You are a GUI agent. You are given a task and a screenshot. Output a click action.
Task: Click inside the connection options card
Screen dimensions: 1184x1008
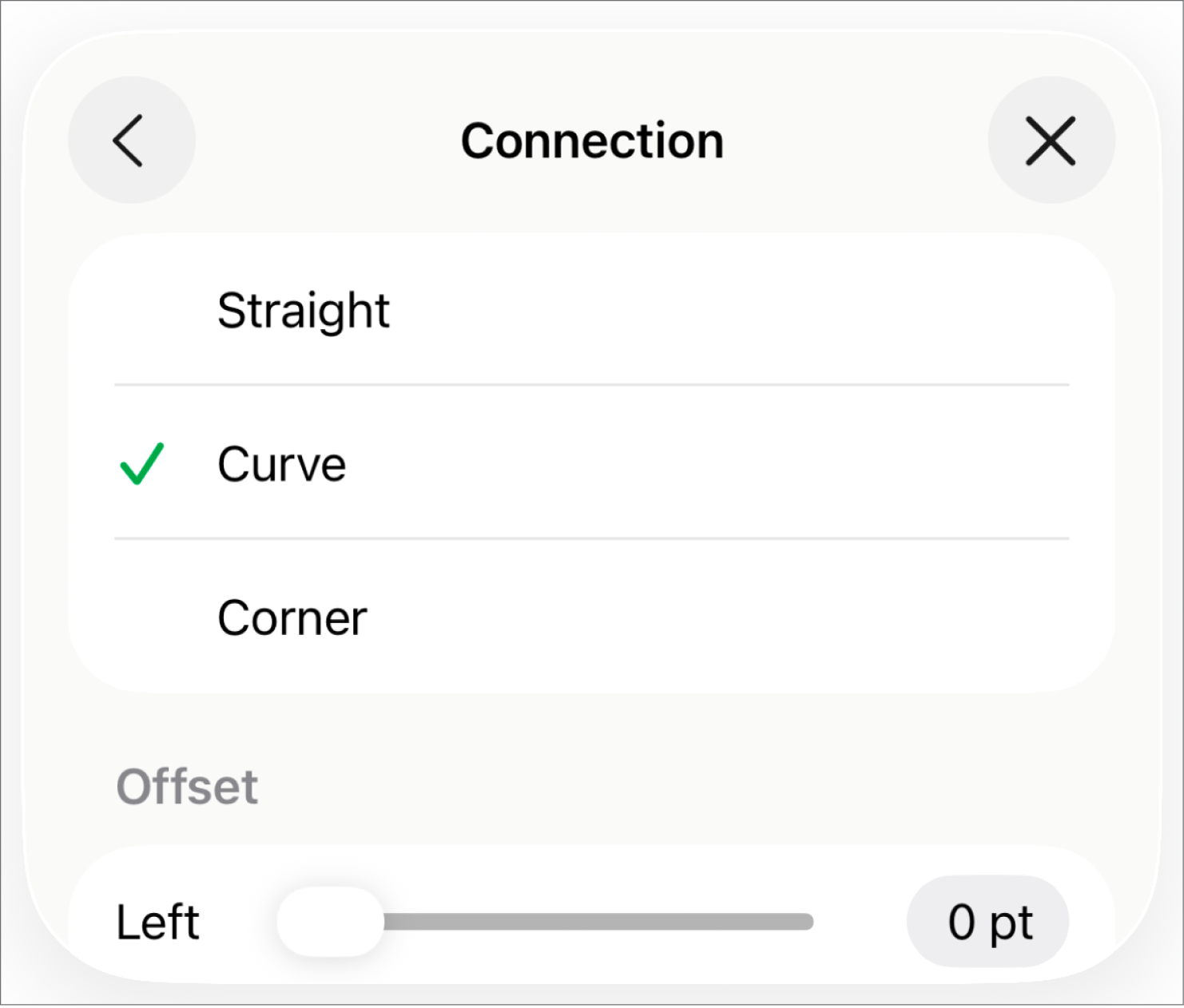591,463
